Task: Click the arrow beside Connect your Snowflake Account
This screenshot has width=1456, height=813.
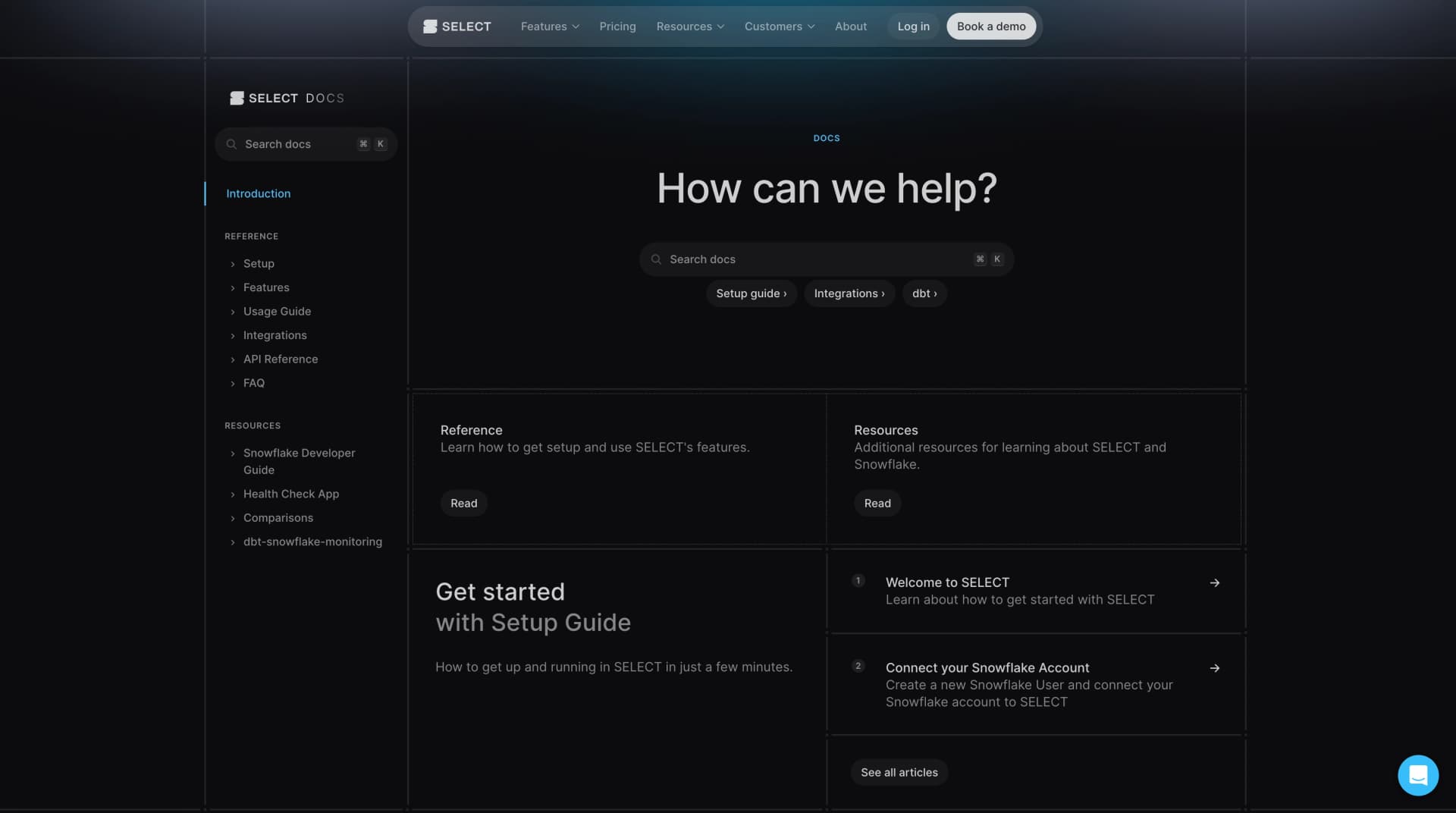Action: tap(1214, 668)
